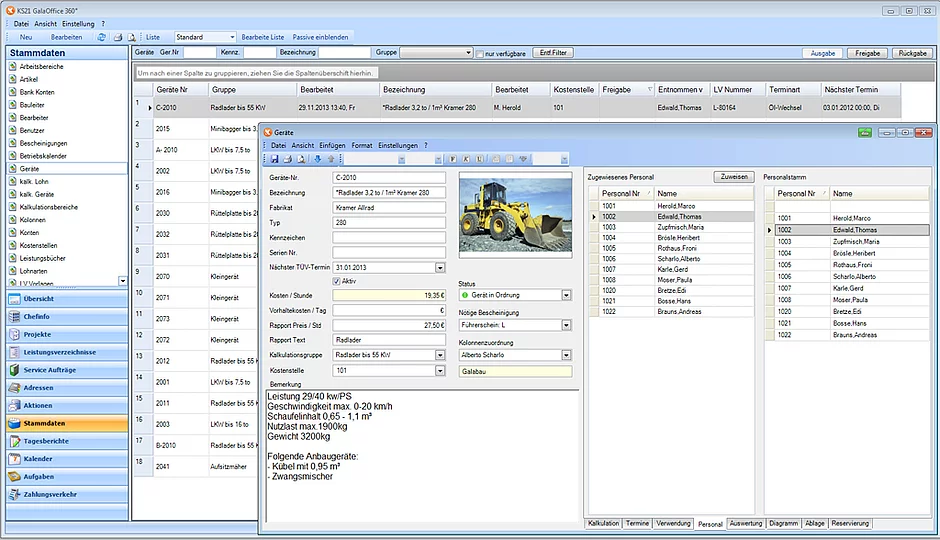Click the bold formatting icon
The image size is (940, 540).
coord(453,159)
